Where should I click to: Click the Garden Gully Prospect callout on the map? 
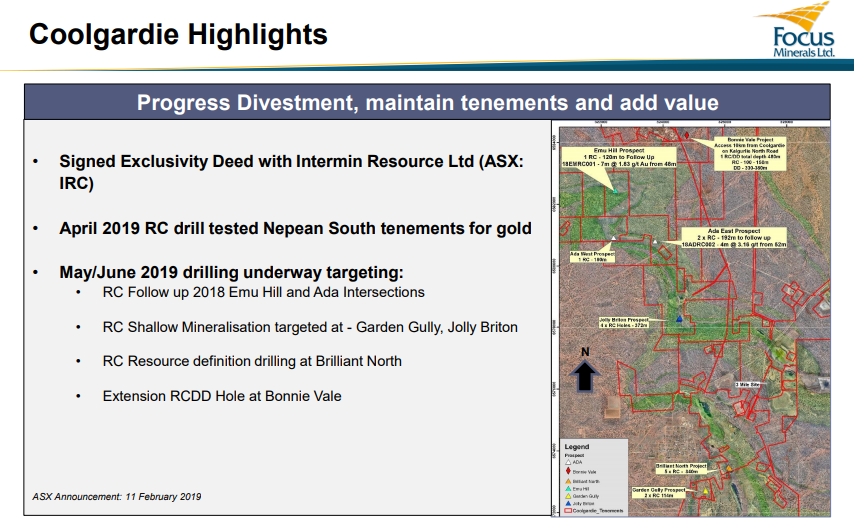658,493
